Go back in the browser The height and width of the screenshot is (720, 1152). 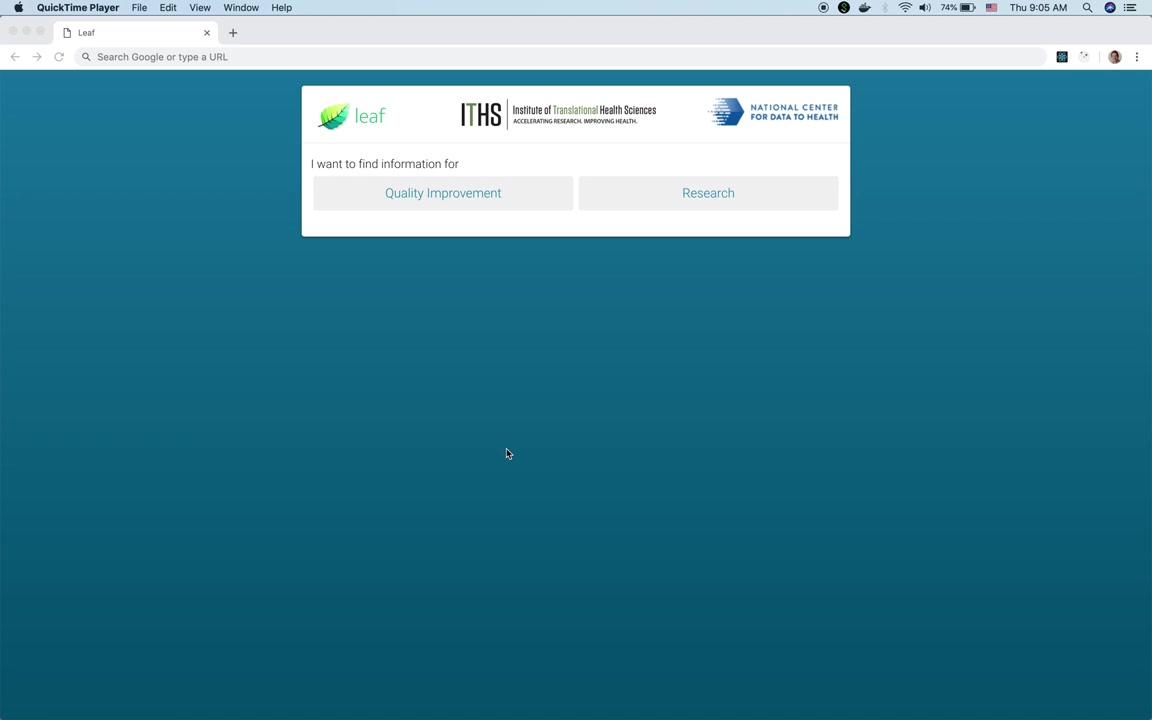coord(15,57)
